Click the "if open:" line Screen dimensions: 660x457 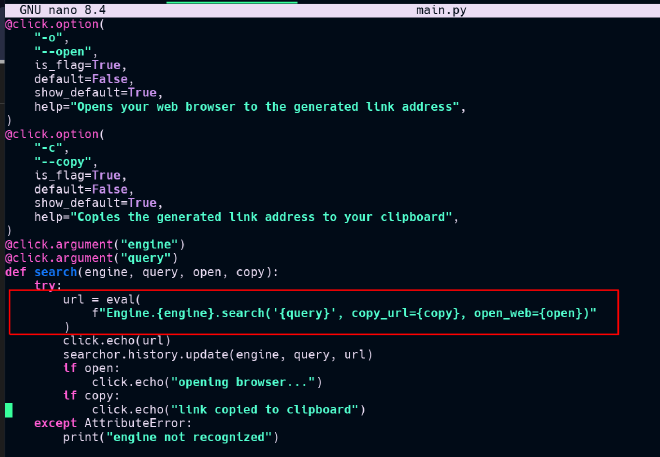tap(91, 368)
